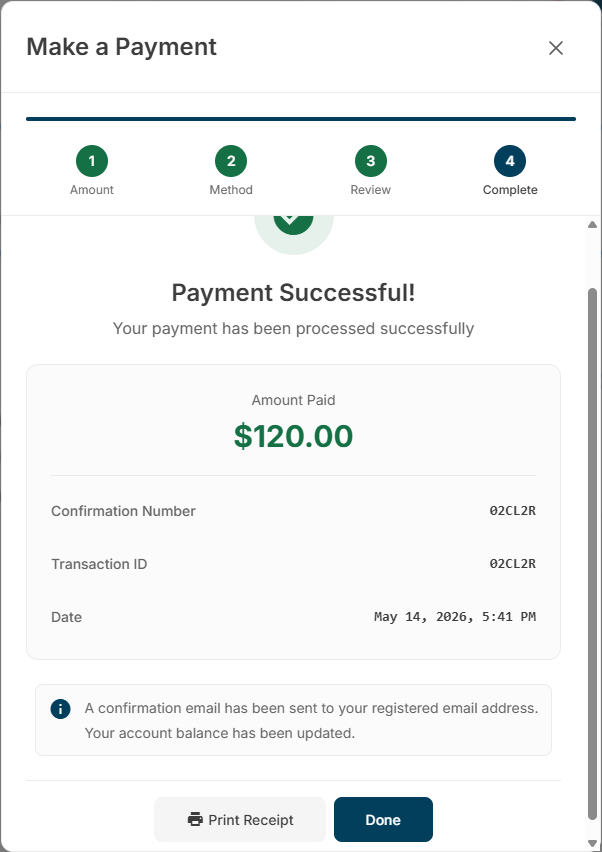Click the $120.00 amount paid text

point(293,436)
